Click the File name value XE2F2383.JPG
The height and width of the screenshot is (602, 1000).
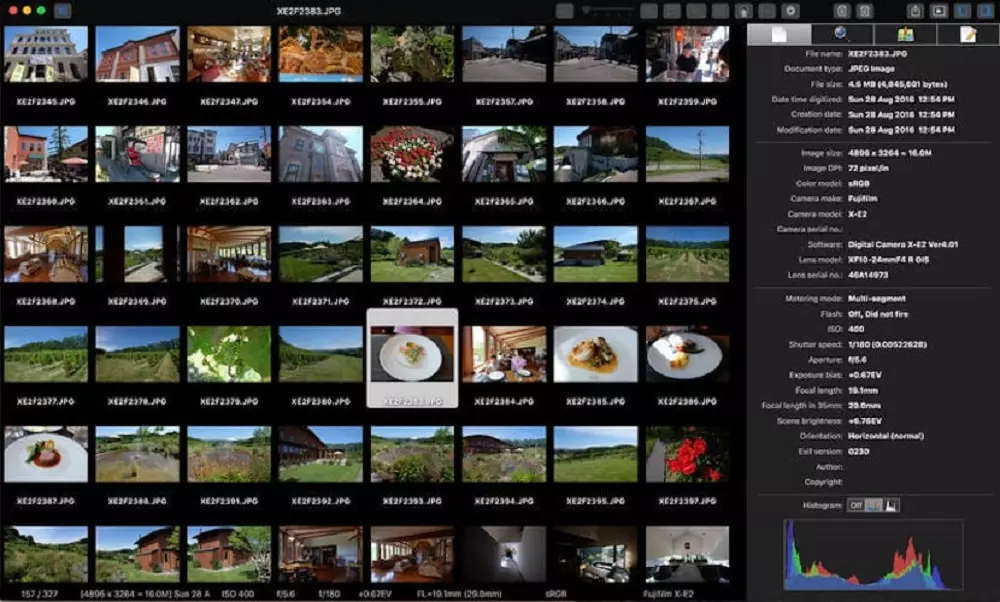(878, 54)
